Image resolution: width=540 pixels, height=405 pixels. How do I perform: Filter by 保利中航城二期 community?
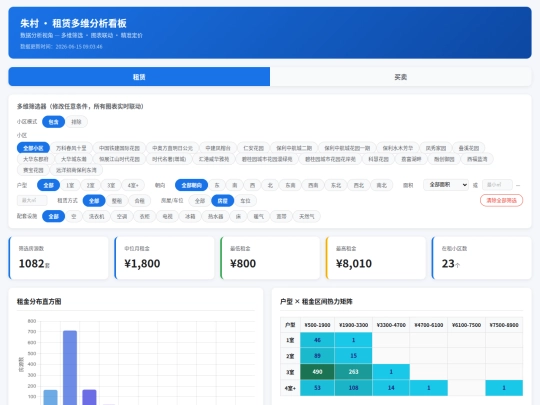tap(294, 148)
